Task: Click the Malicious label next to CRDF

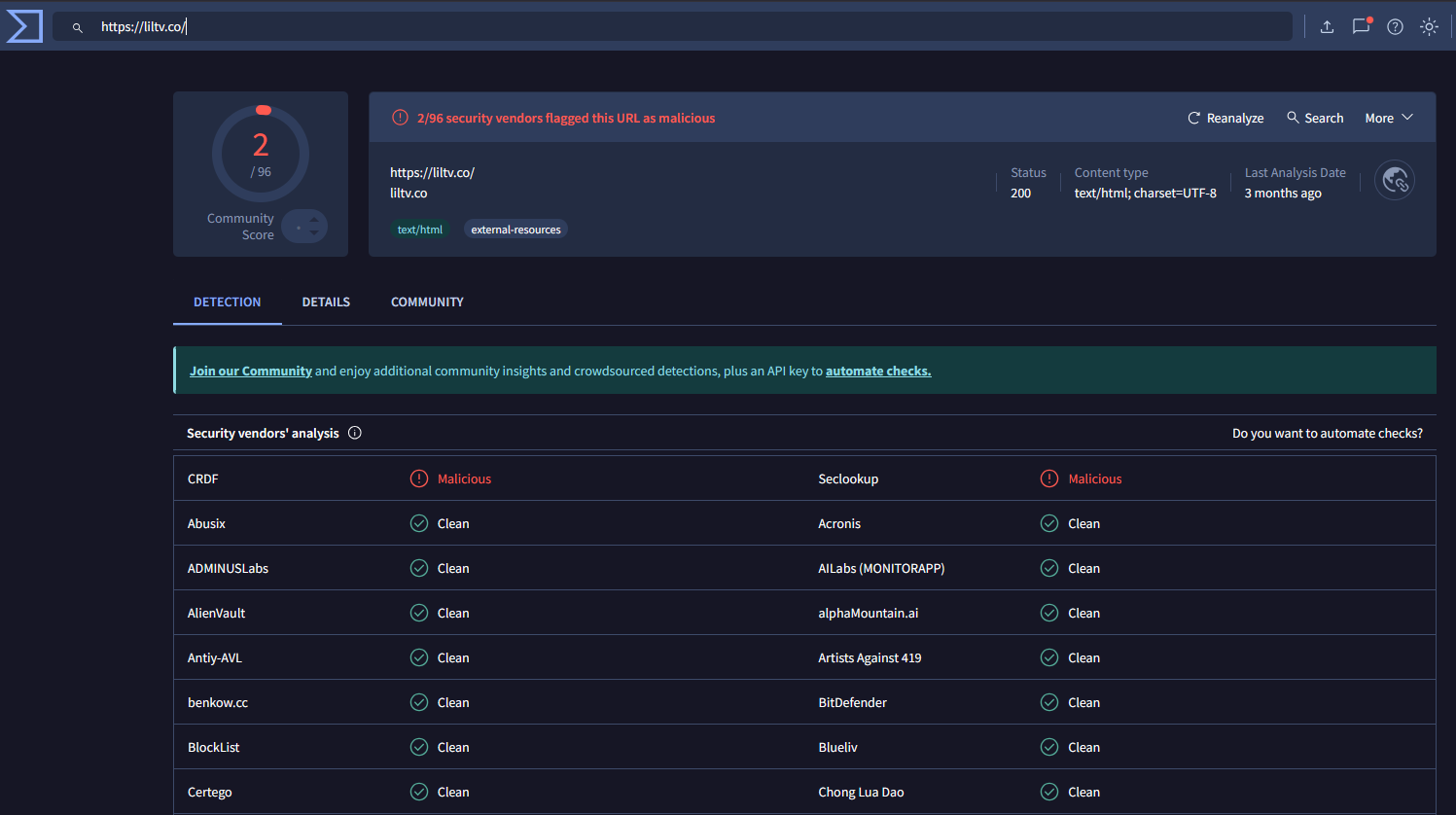Action: click(464, 478)
